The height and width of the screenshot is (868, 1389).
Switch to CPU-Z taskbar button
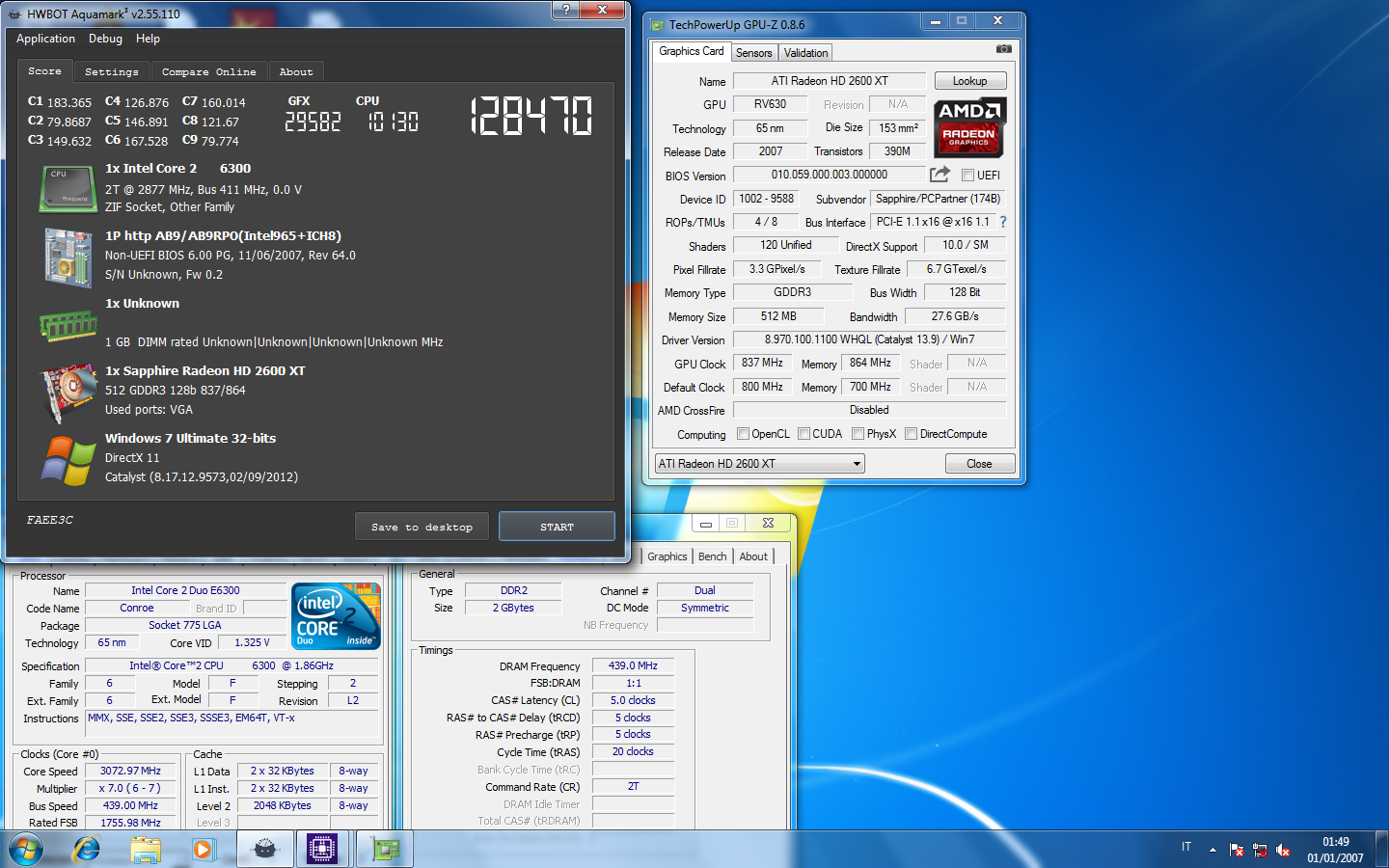(322, 850)
